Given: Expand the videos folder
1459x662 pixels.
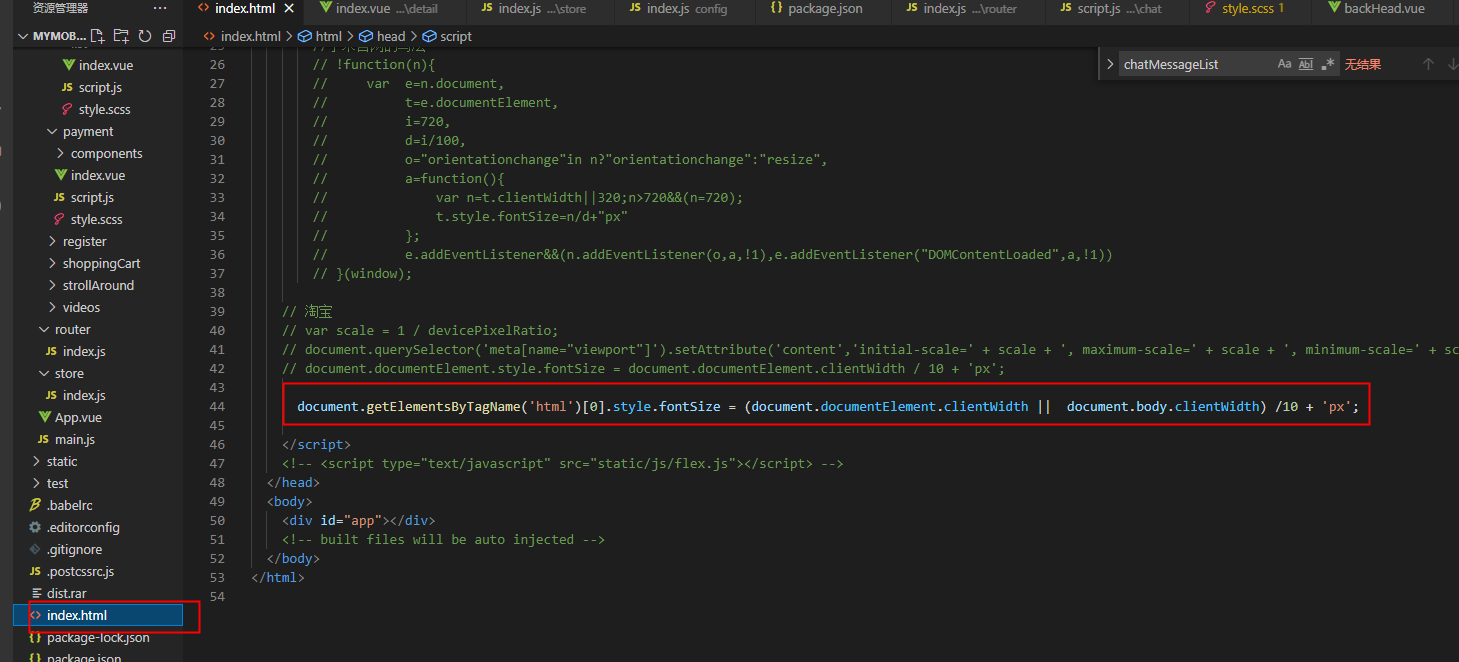Looking at the screenshot, I should point(52,308).
